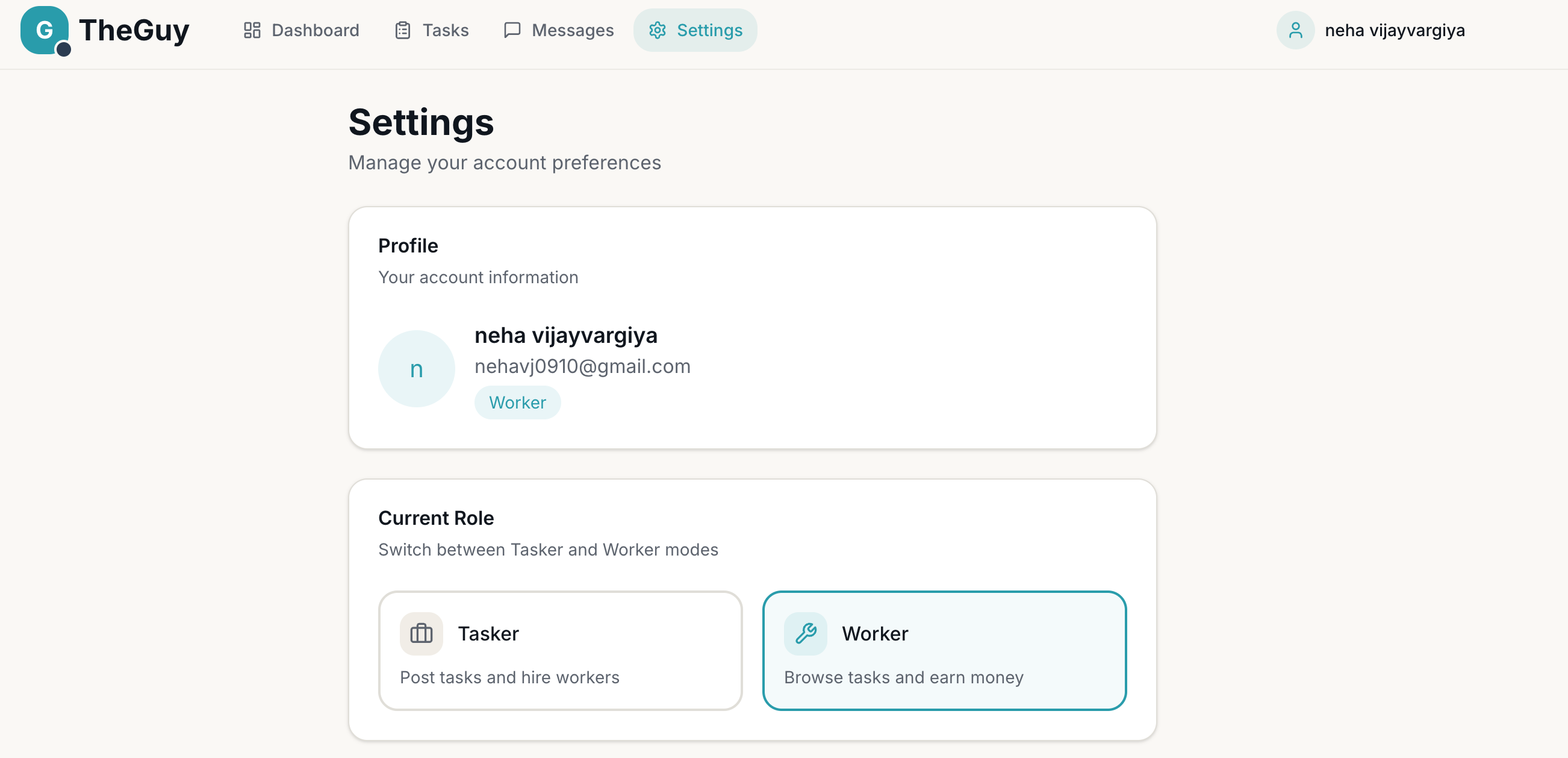1568x758 pixels.
Task: Click the Settings gear icon
Action: pos(659,30)
